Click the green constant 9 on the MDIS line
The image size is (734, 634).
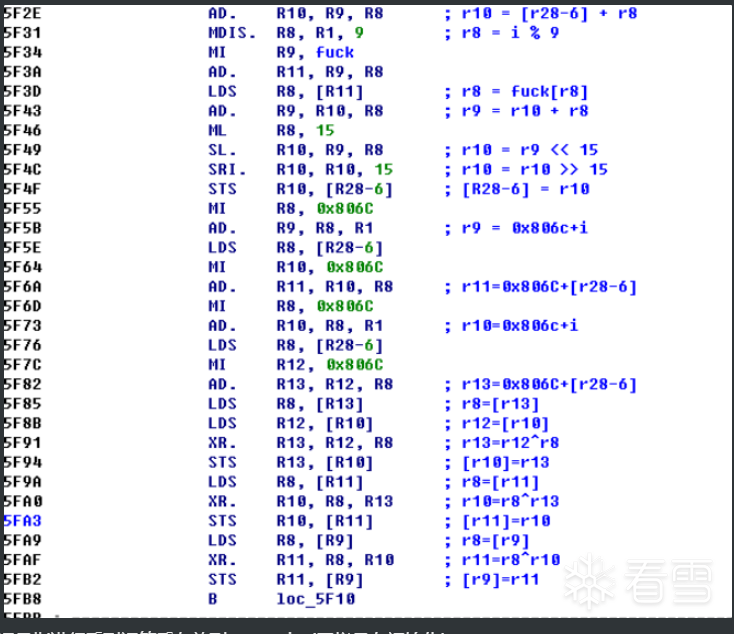click(359, 33)
